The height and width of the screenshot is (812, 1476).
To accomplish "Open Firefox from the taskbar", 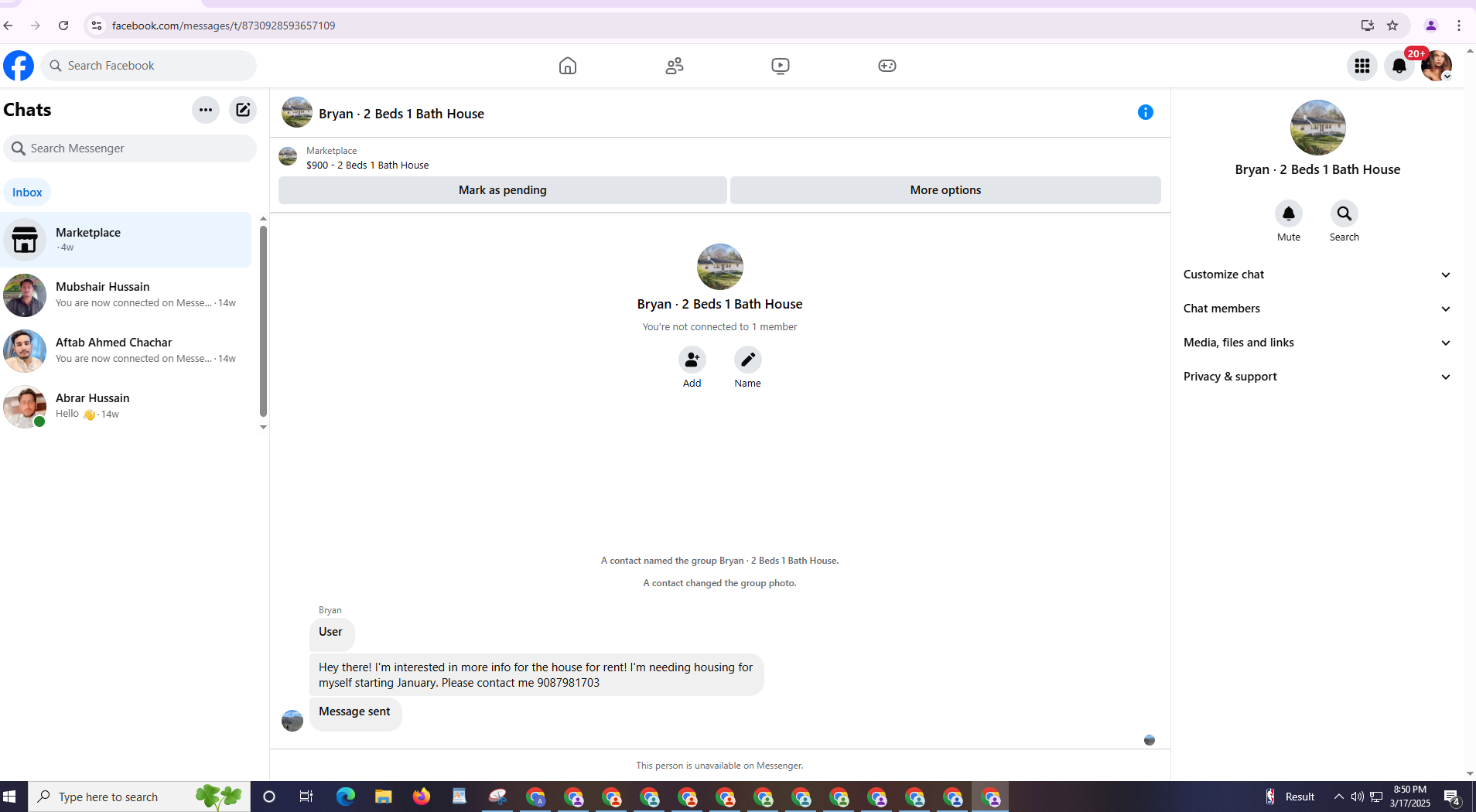I will [422, 797].
